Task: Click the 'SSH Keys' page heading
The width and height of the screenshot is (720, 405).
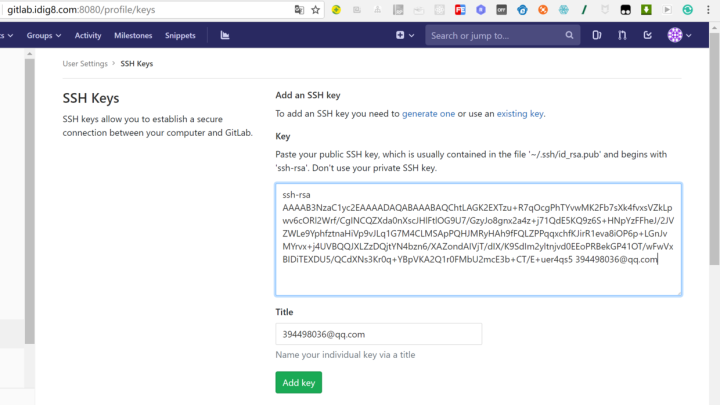Action: tap(91, 98)
